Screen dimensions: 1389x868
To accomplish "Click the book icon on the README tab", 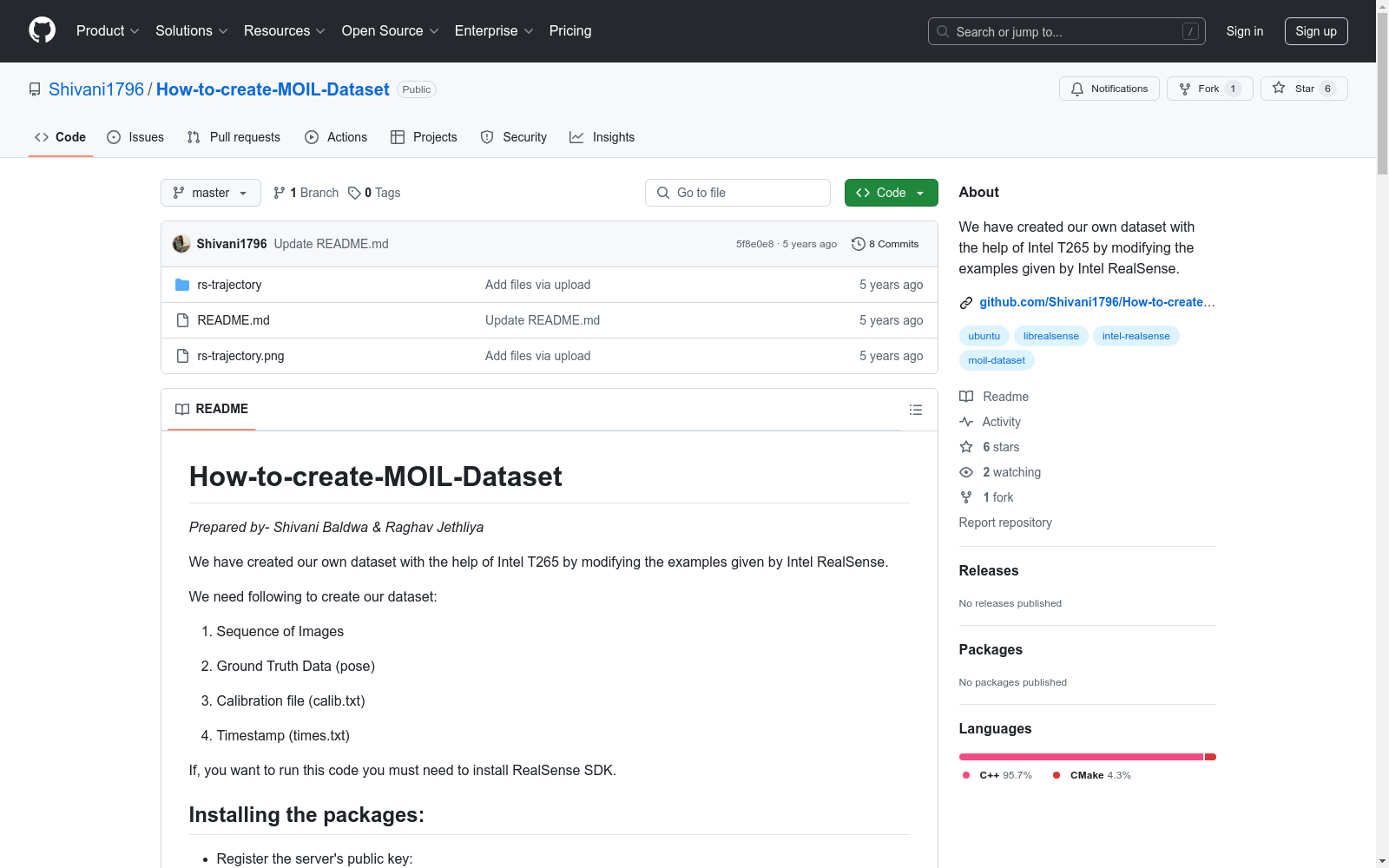I will (182, 409).
